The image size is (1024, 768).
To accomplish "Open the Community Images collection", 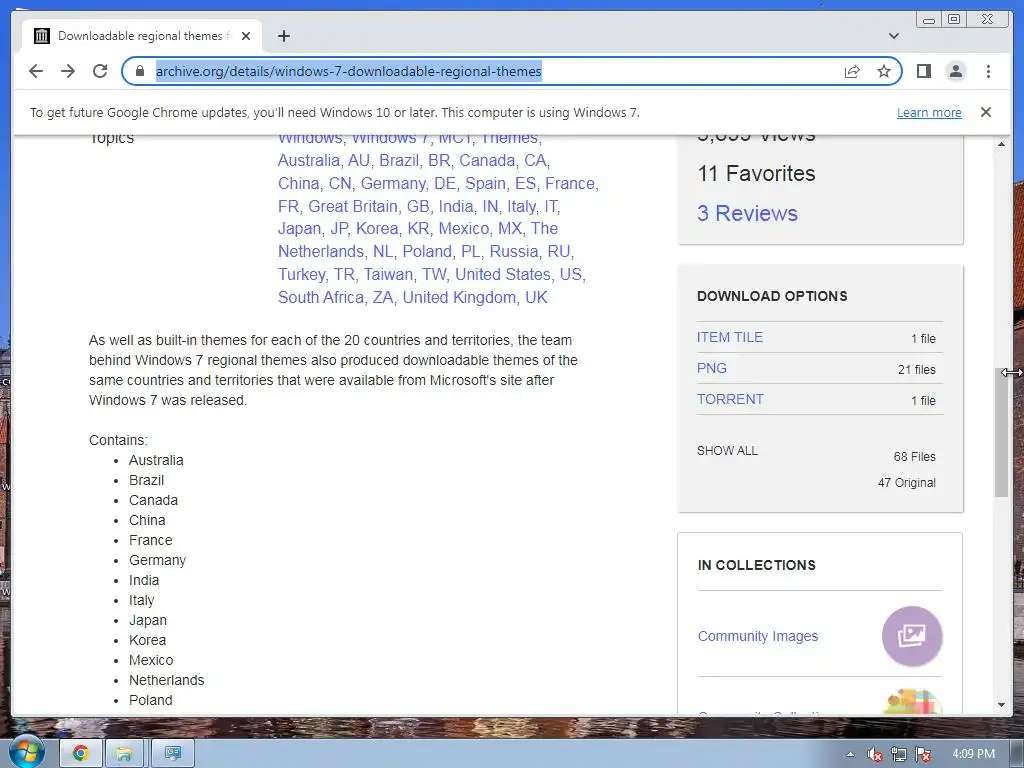I will tap(758, 636).
